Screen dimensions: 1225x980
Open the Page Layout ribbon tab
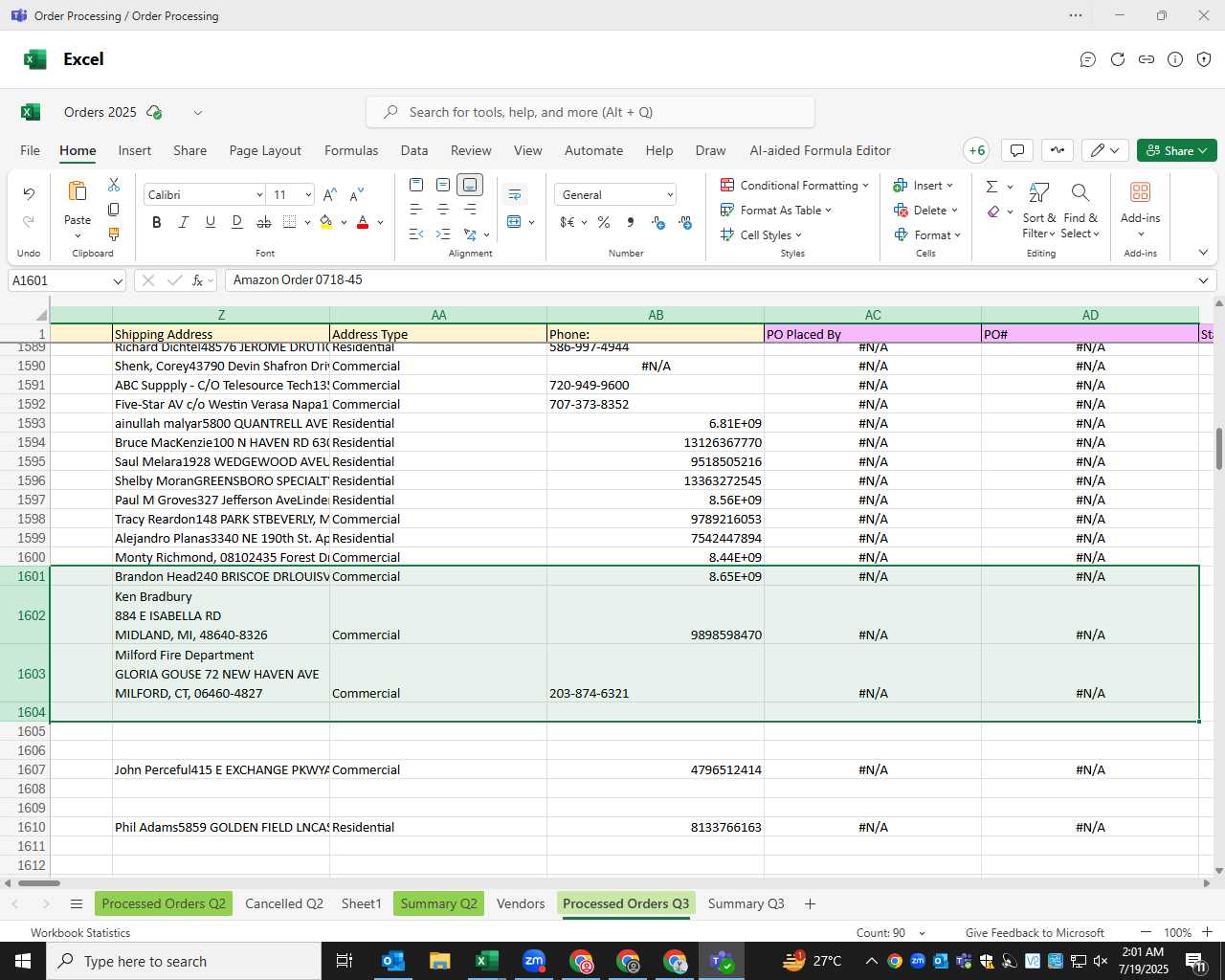click(265, 150)
